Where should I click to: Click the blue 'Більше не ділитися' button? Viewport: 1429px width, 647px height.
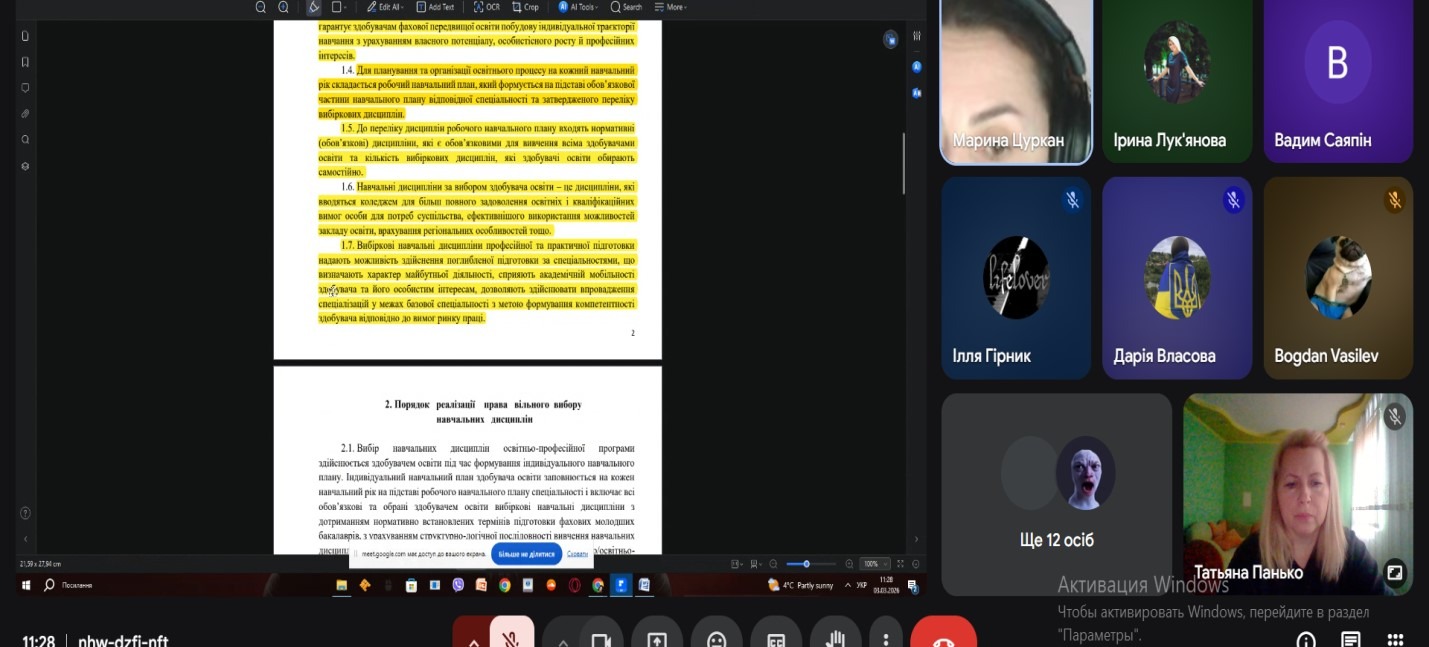(526, 554)
